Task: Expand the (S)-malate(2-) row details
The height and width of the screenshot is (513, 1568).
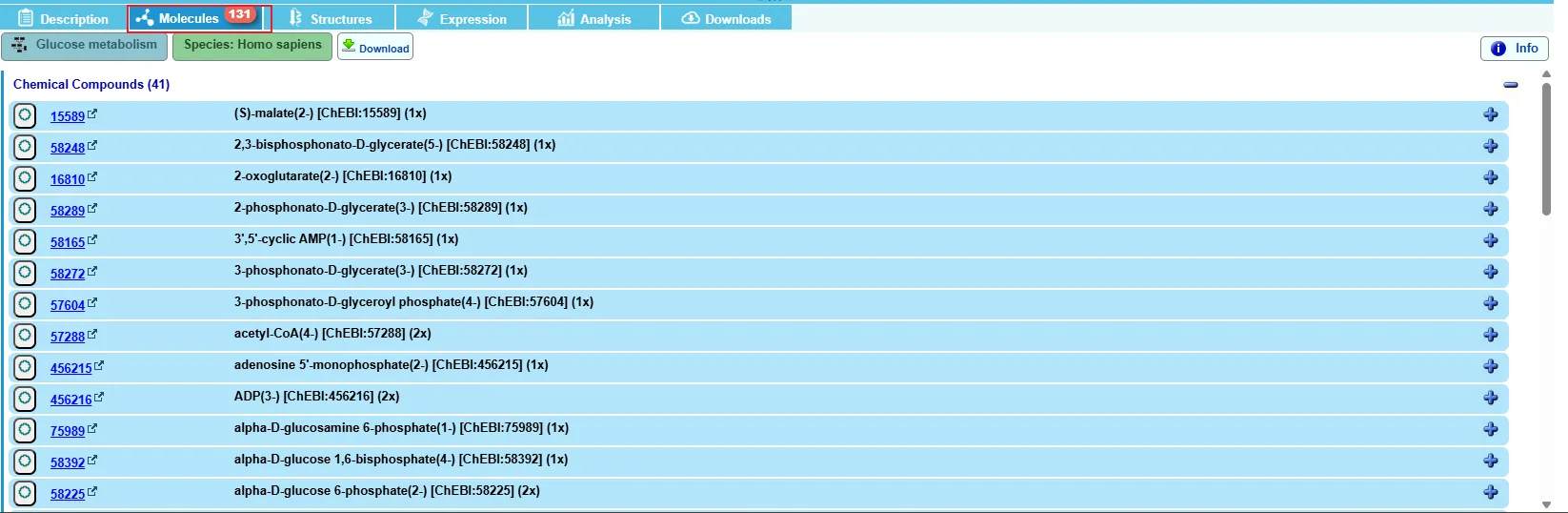Action: coord(1490,115)
